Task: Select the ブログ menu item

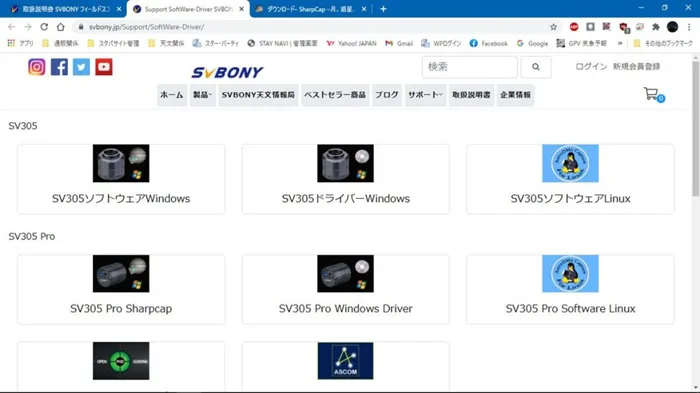Action: tap(387, 95)
